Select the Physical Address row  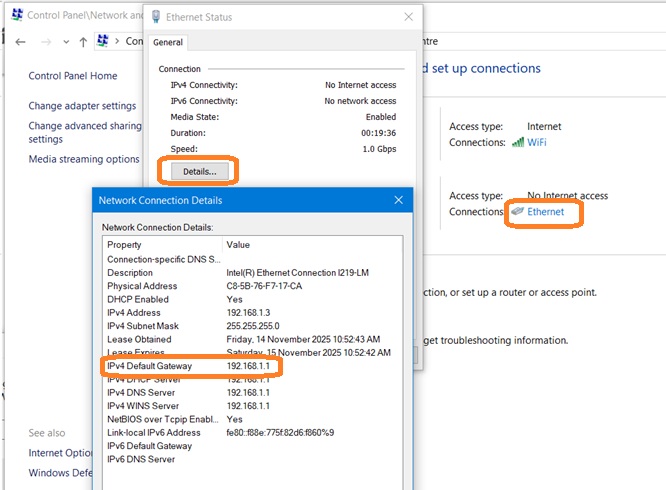[190, 286]
